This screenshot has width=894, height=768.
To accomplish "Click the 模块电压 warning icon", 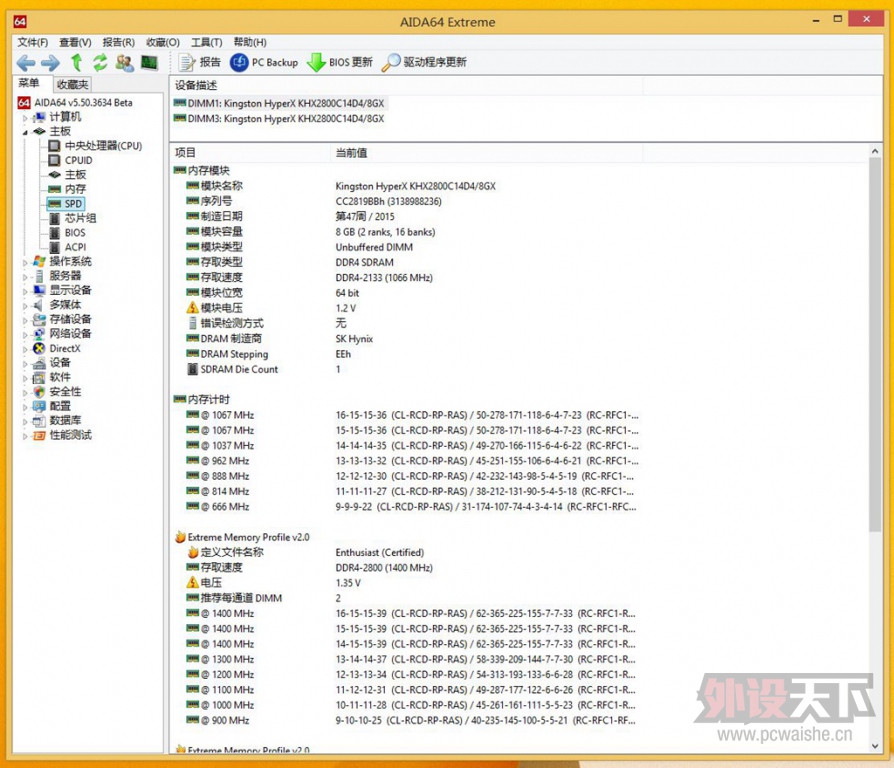I will click(193, 307).
